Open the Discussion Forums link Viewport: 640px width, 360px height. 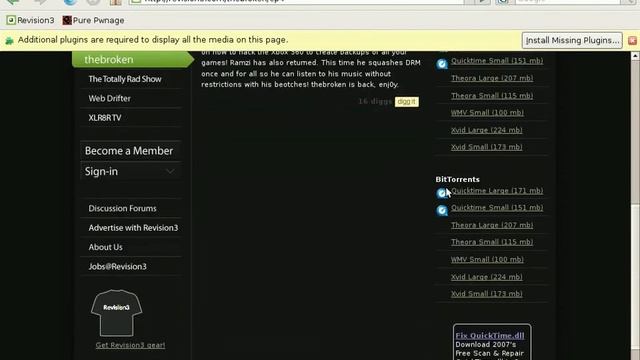(x=122, y=209)
